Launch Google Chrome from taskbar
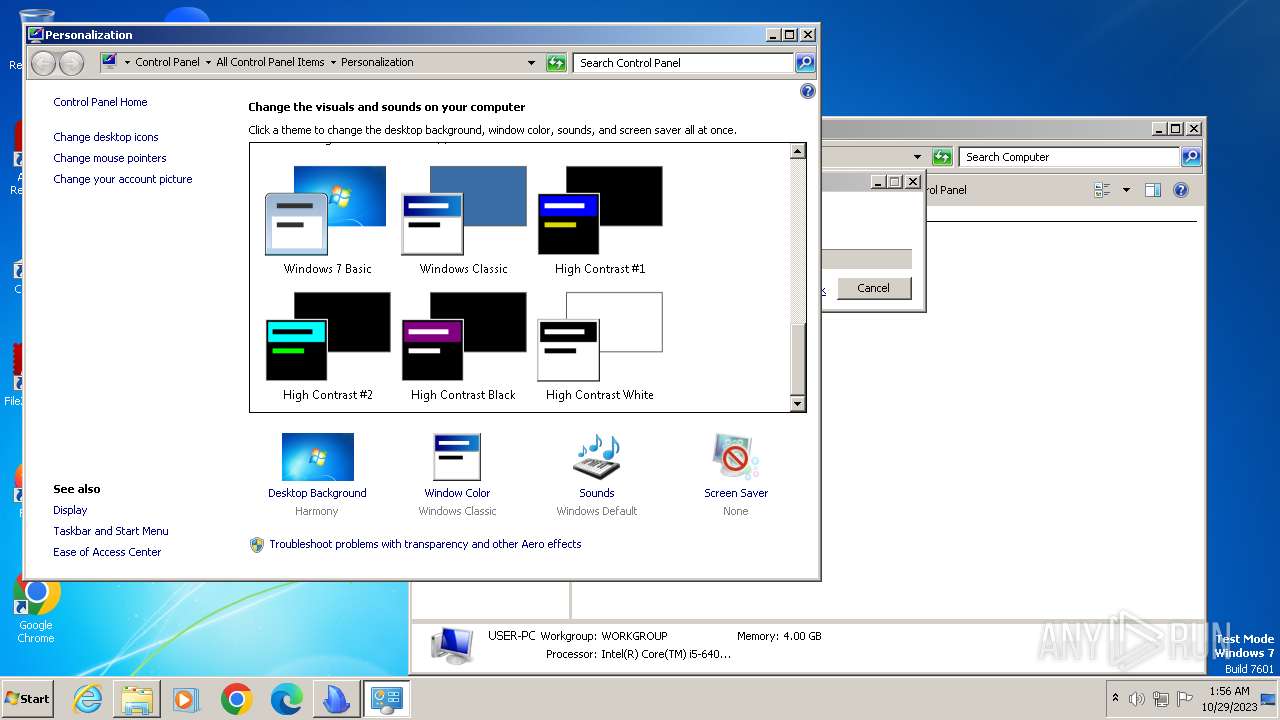 point(236,699)
